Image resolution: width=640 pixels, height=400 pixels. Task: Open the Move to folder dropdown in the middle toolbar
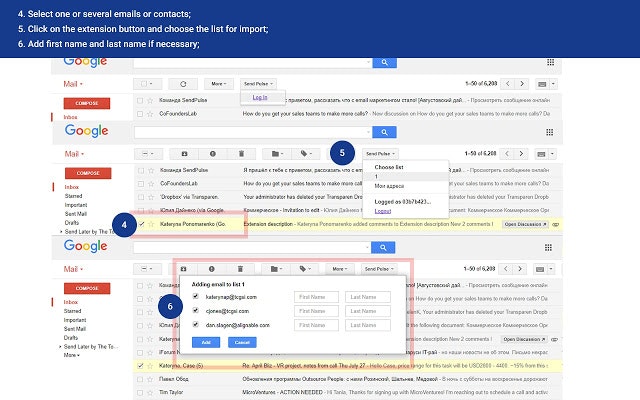click(x=278, y=154)
